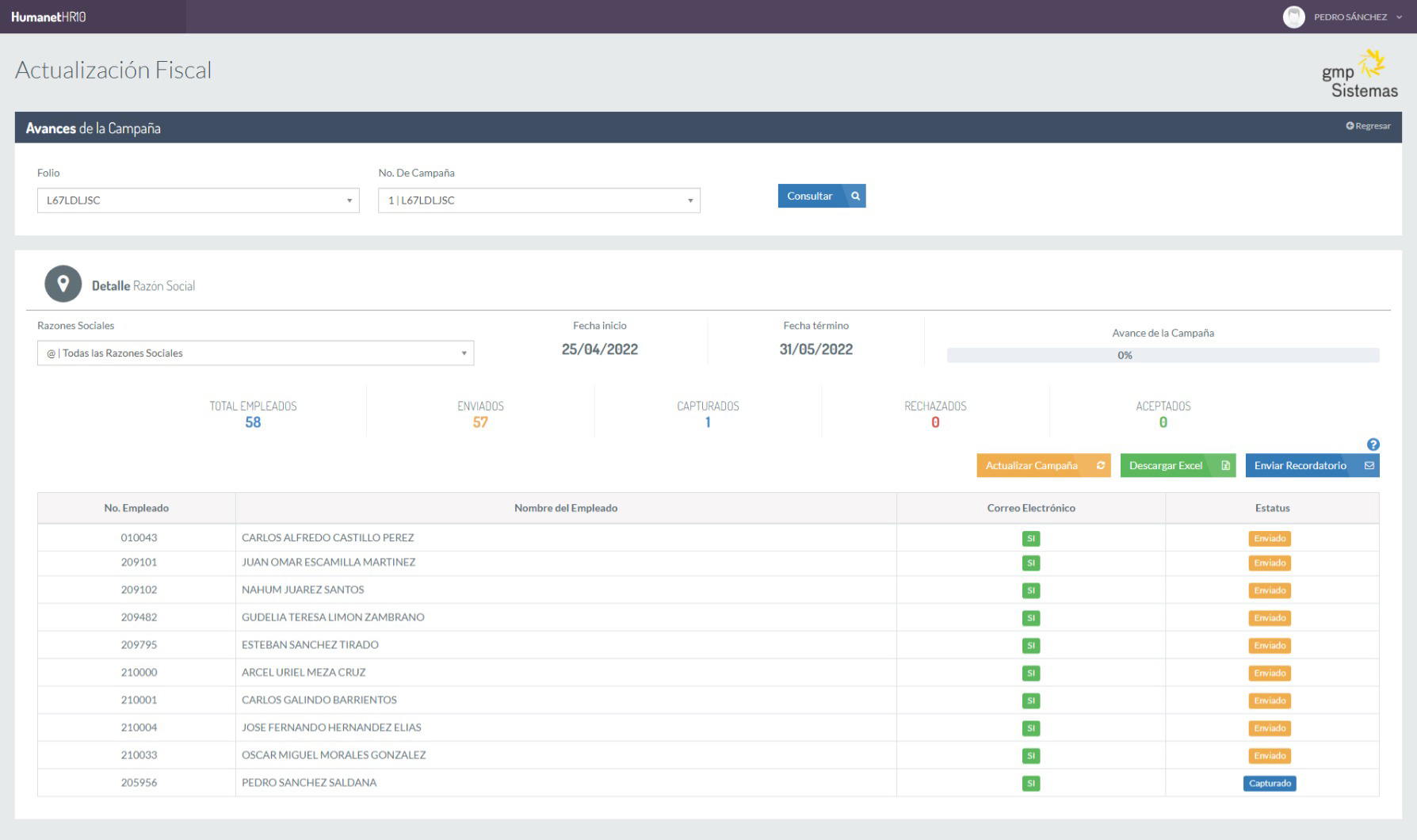Screen dimensions: 1417x840
Task: Click the Avance de la Campaña progress bar
Action: click(x=1162, y=355)
